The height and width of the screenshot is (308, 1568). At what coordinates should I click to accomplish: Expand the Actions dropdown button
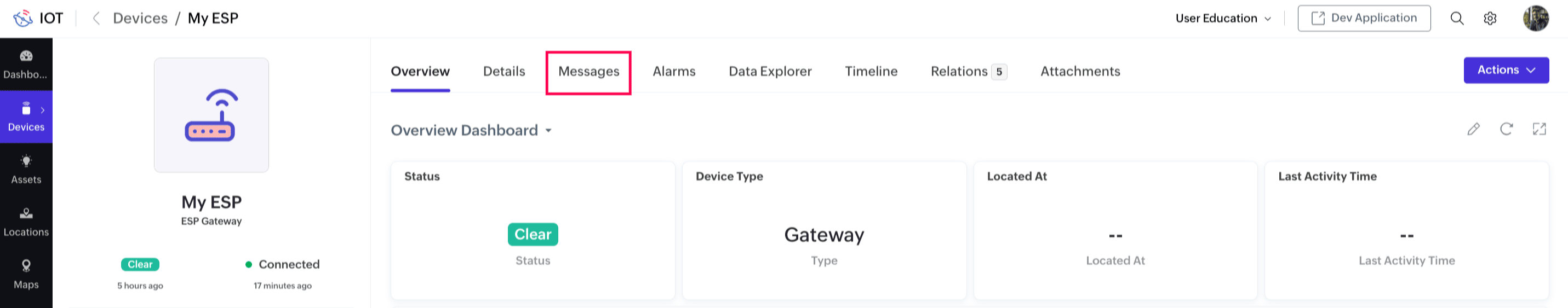point(1506,70)
